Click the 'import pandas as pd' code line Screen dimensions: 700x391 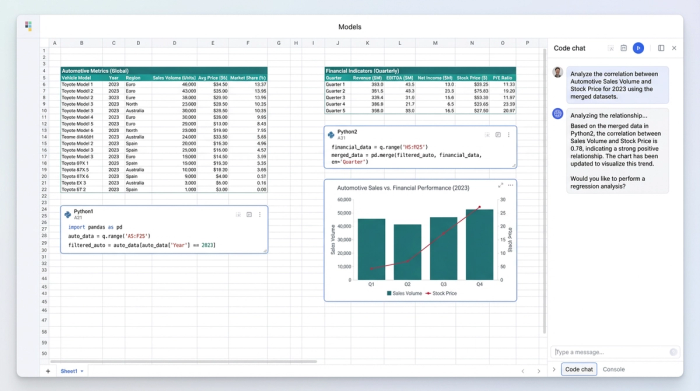[95, 227]
